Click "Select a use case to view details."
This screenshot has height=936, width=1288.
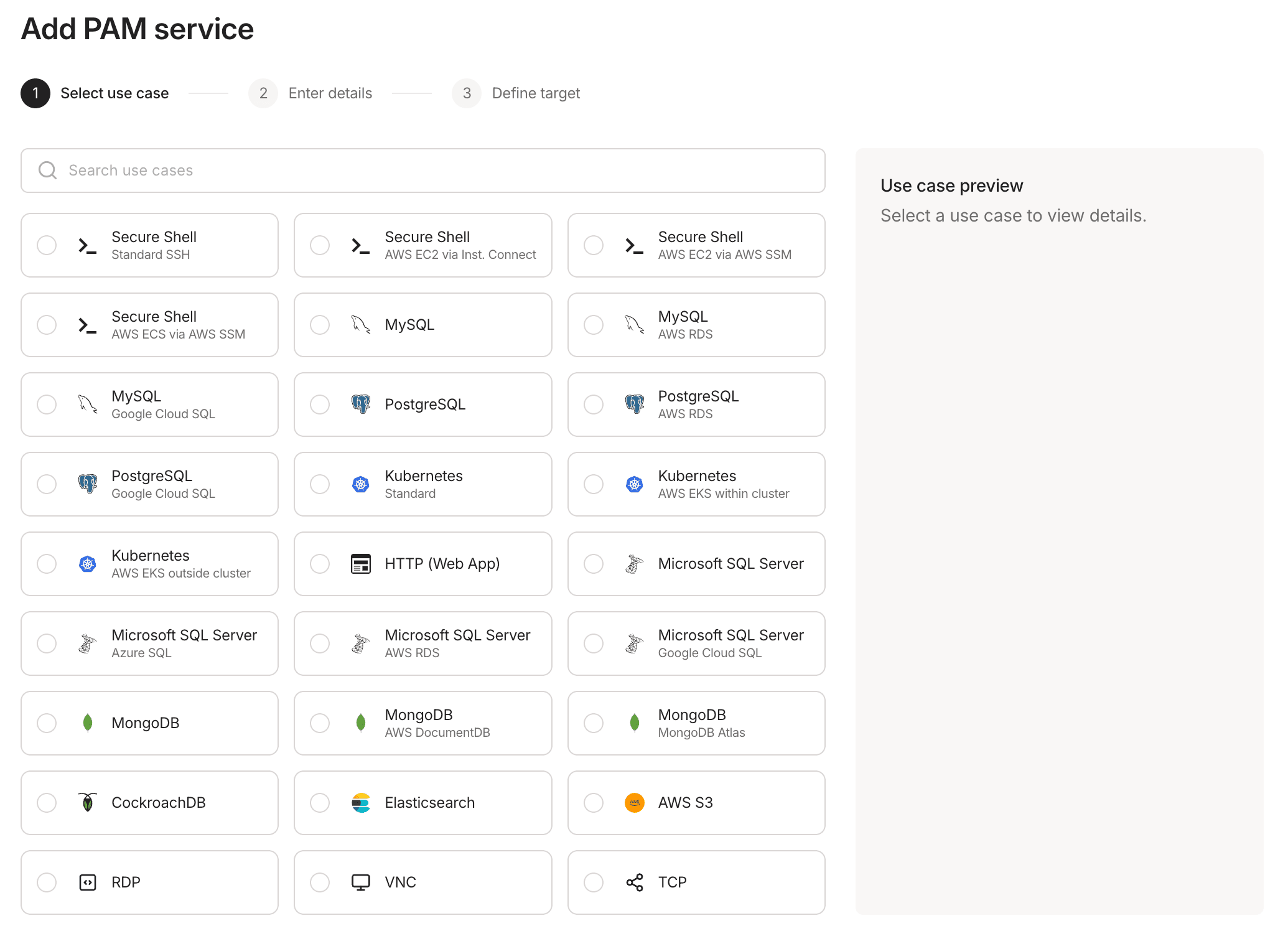pyautogui.click(x=1013, y=215)
